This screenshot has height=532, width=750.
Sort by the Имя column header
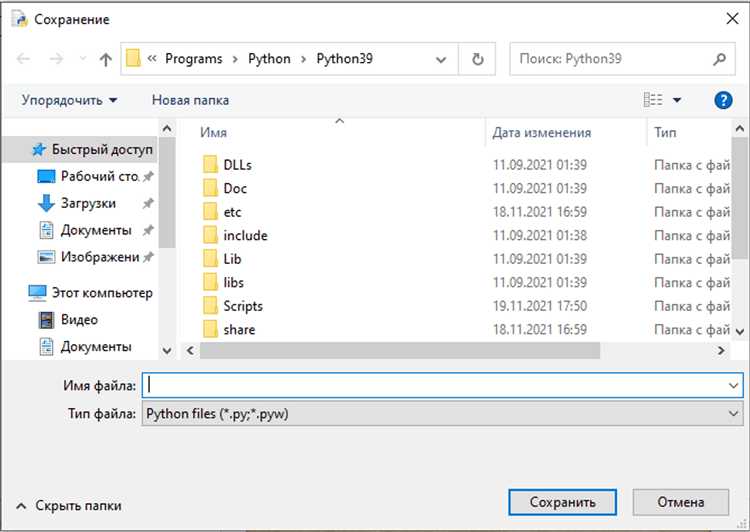pyautogui.click(x=213, y=133)
